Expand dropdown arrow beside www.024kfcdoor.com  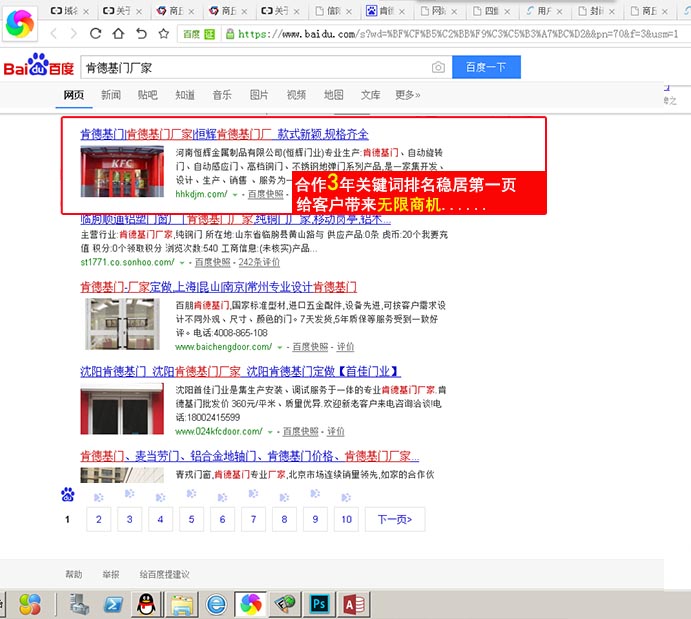270,432
